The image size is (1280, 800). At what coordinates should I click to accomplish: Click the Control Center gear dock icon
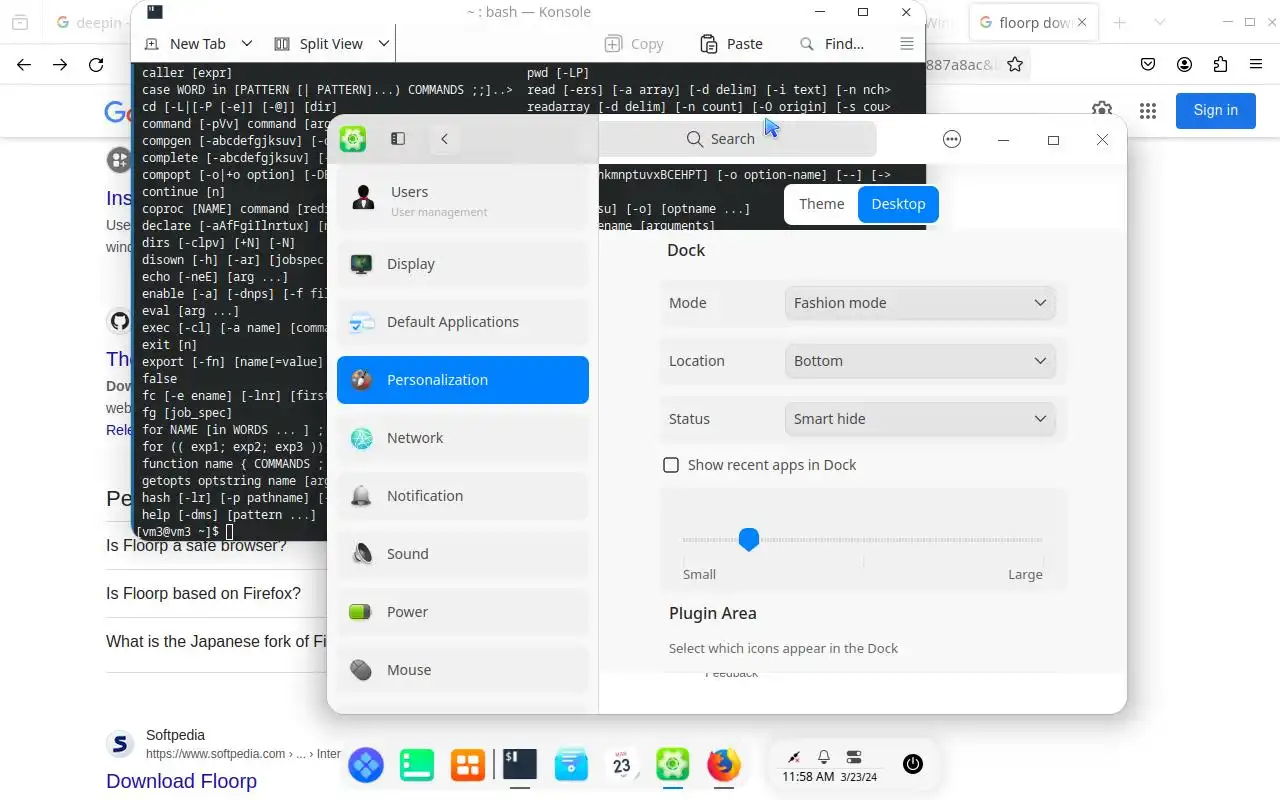(x=673, y=765)
